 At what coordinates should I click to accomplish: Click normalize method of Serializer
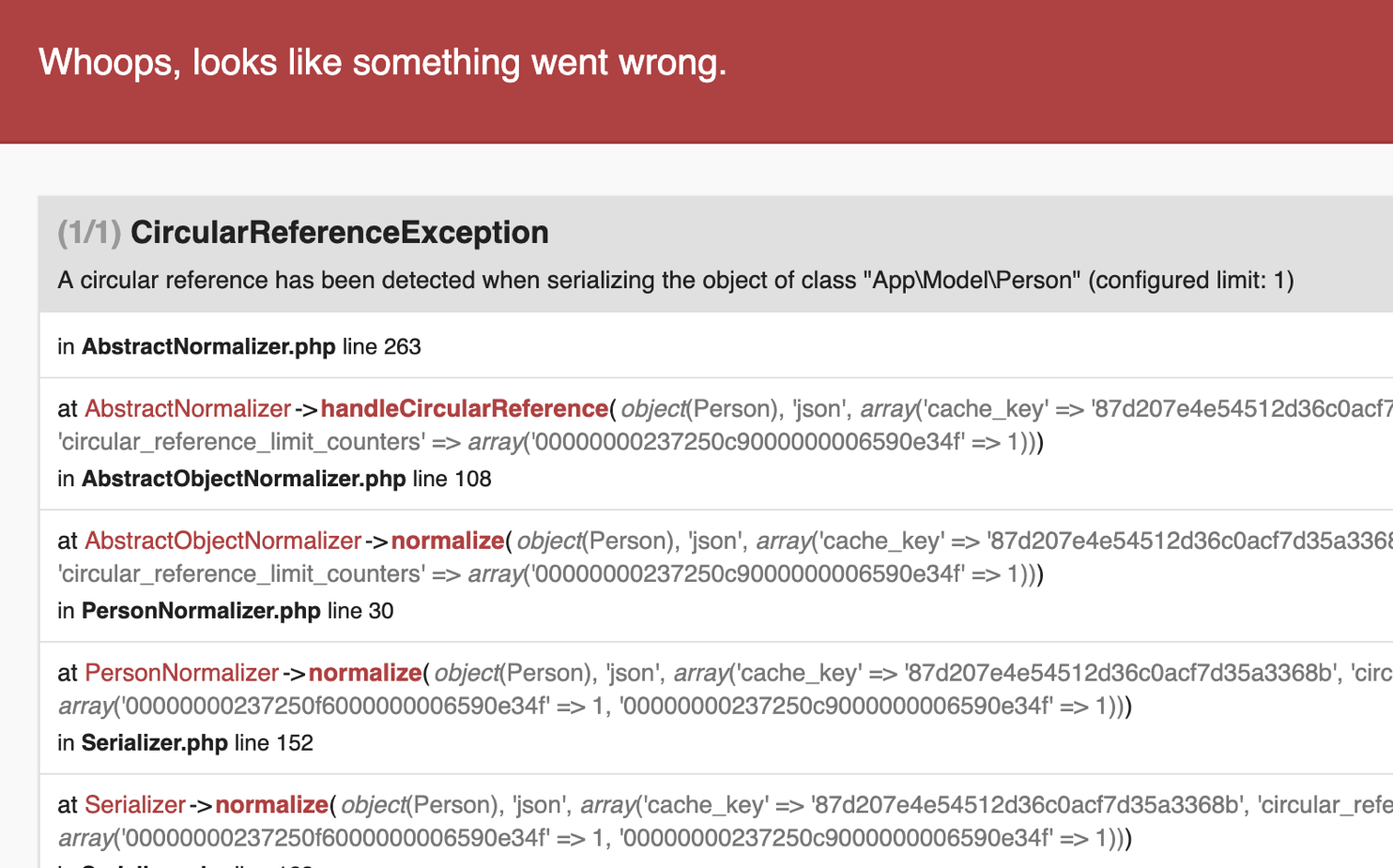point(271,805)
